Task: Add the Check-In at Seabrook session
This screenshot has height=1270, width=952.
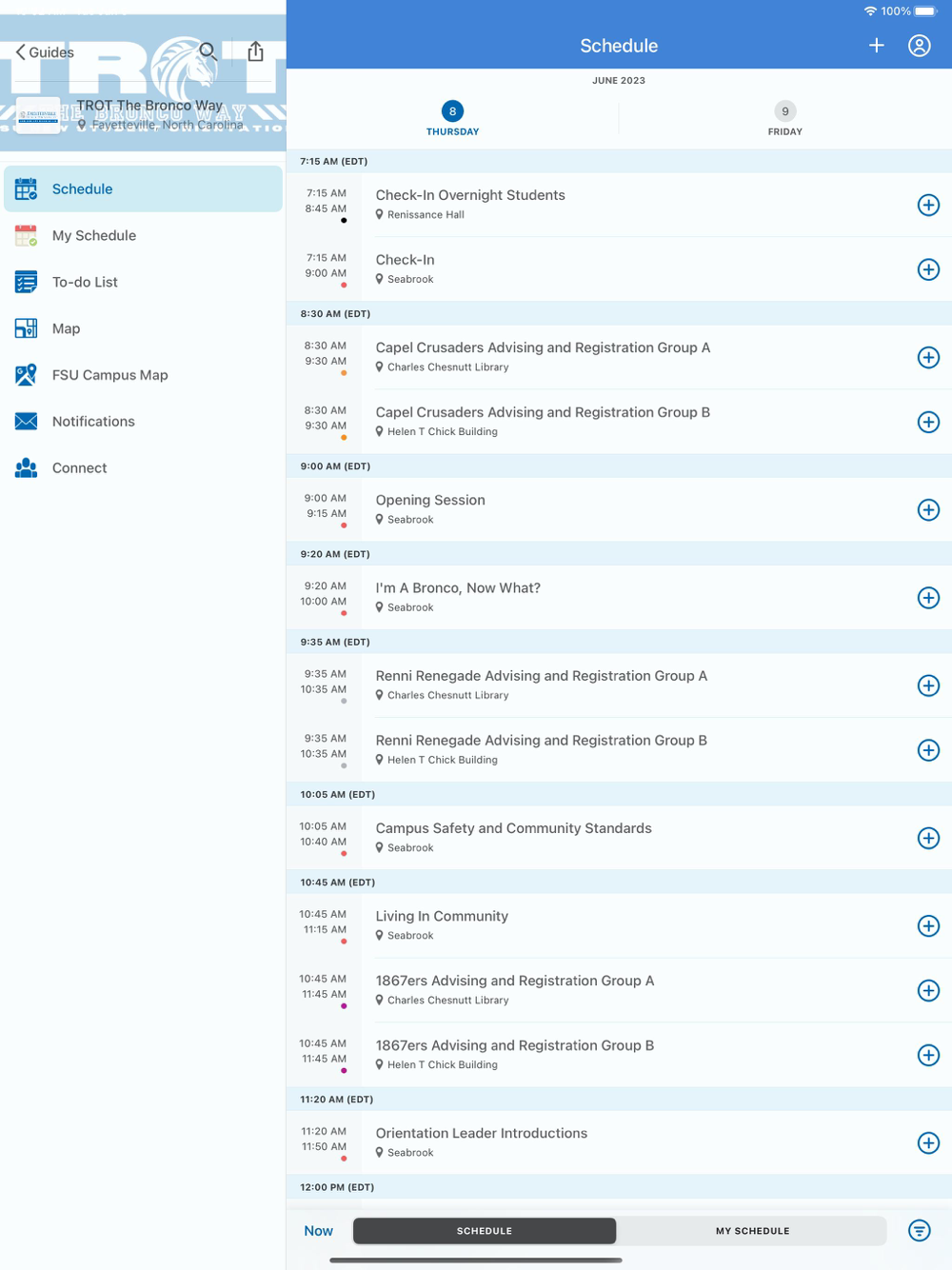Action: (x=928, y=269)
